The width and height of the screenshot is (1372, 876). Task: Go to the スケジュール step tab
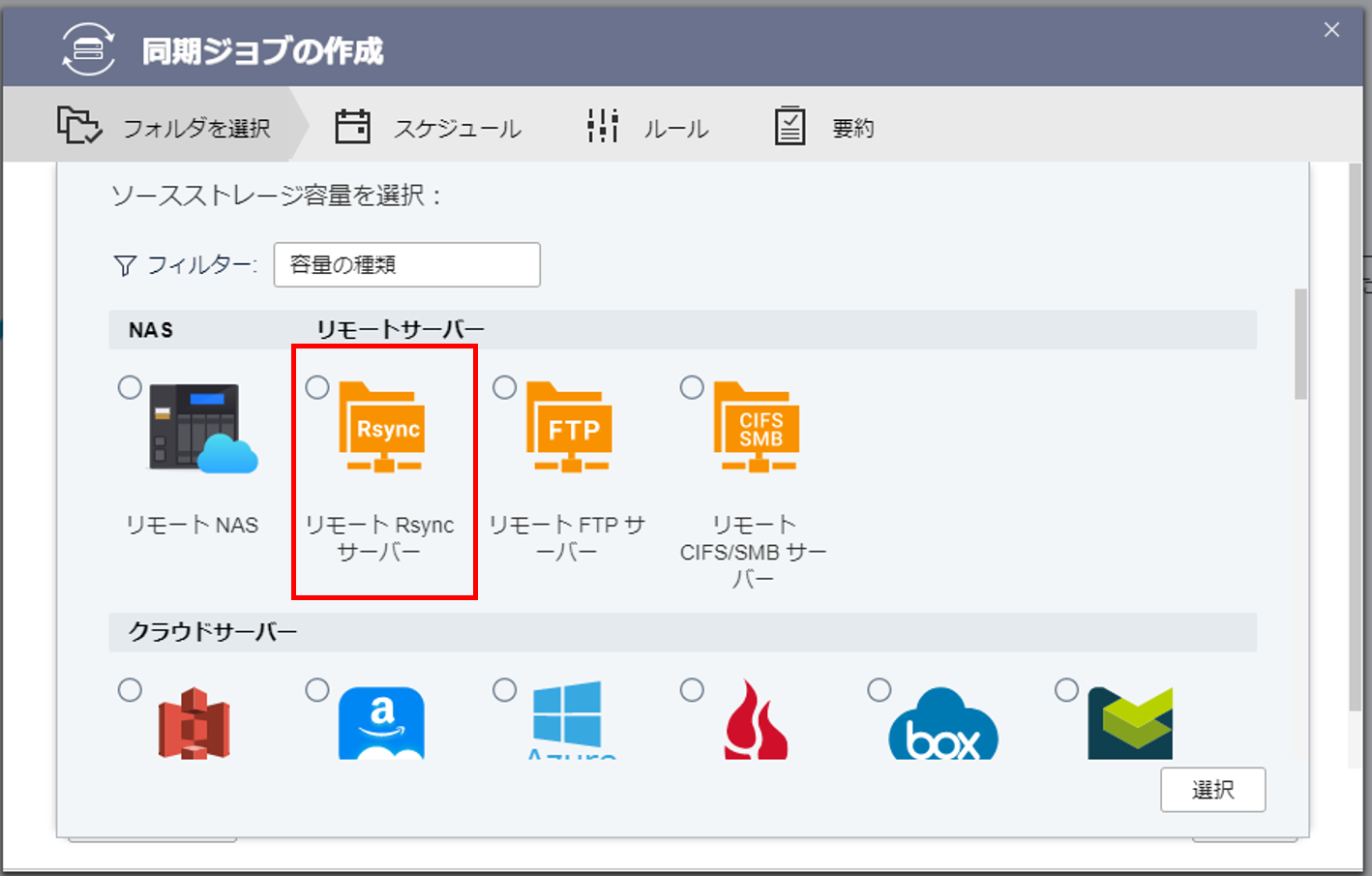[x=428, y=128]
